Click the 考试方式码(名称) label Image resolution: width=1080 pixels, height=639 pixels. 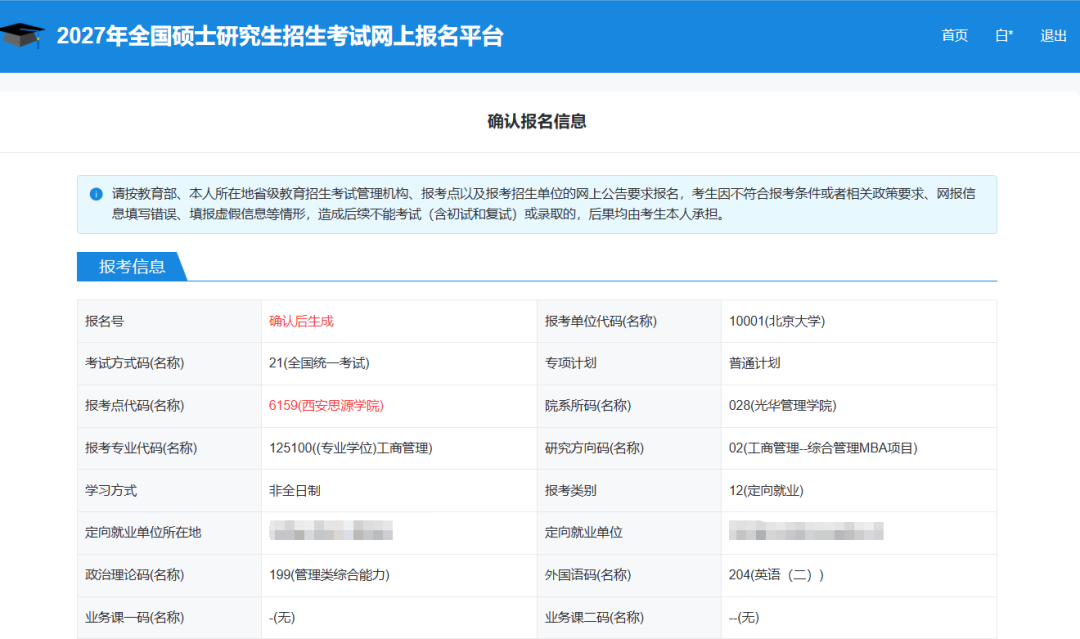pos(134,363)
